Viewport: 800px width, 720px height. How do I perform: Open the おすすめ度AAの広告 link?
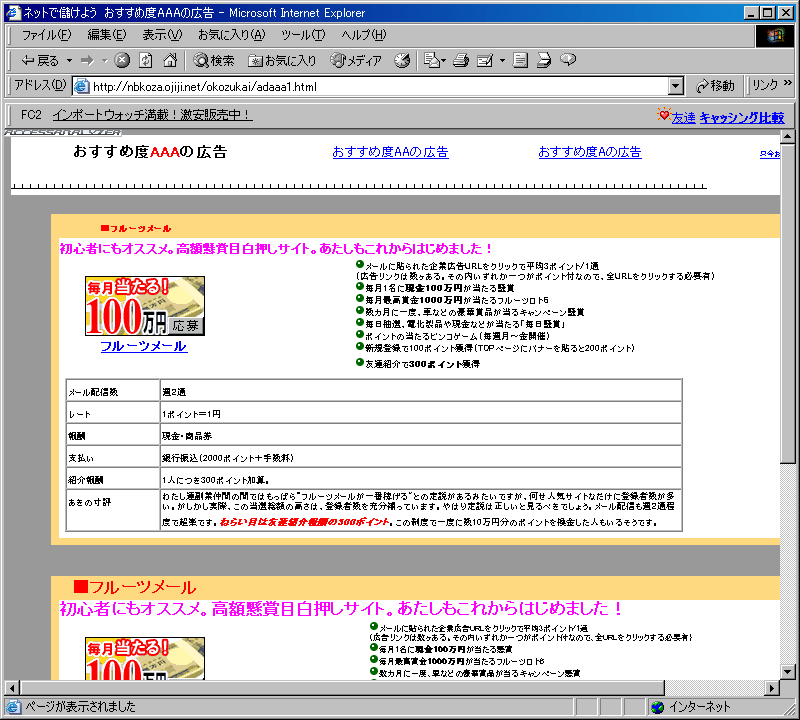(x=390, y=152)
